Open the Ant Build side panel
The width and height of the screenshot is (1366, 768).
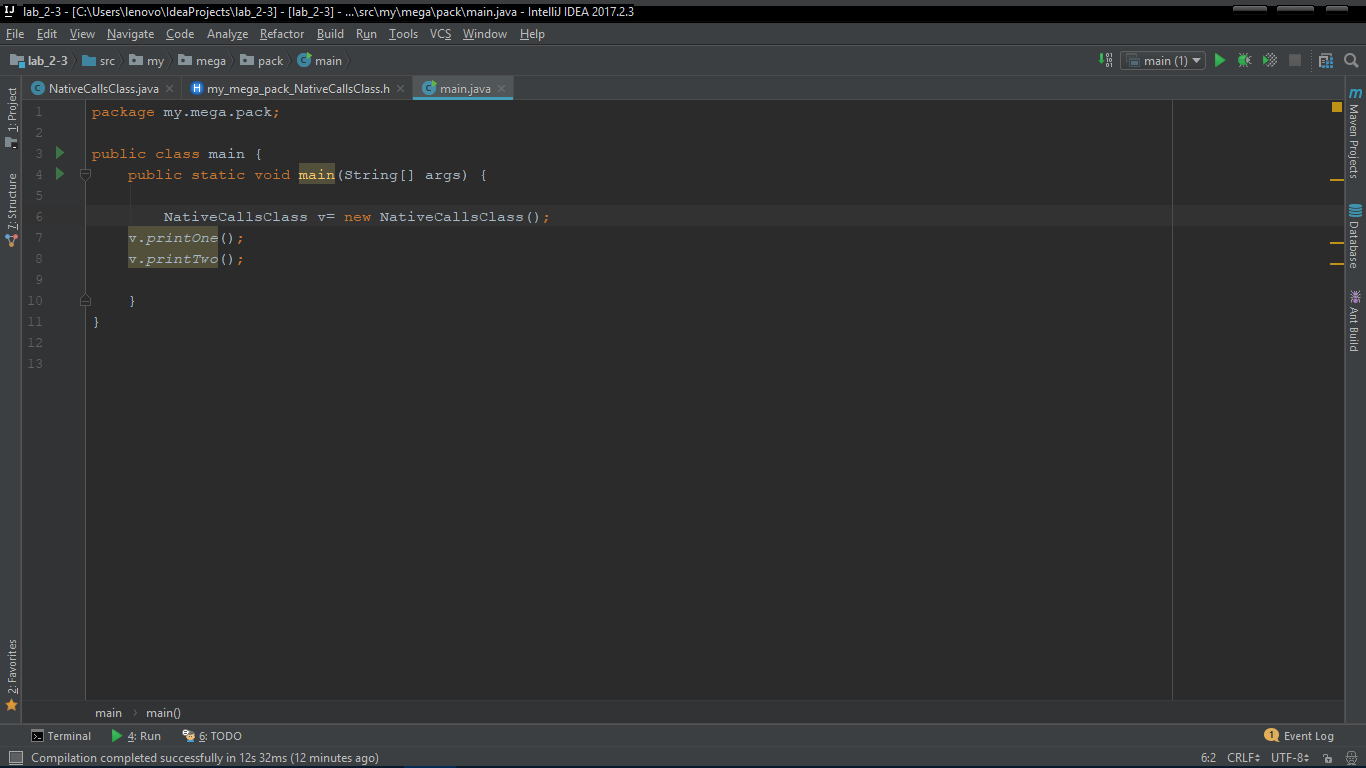pos(1354,320)
